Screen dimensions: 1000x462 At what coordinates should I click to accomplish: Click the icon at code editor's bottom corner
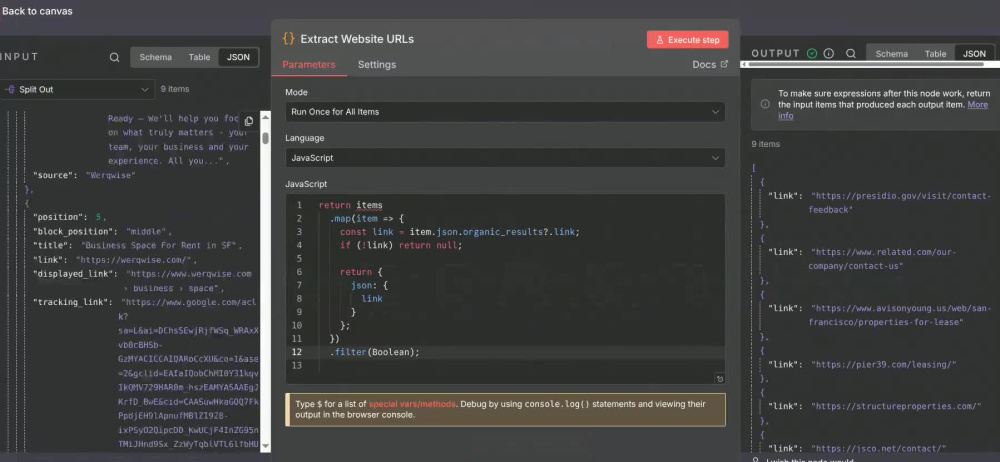click(x=719, y=378)
